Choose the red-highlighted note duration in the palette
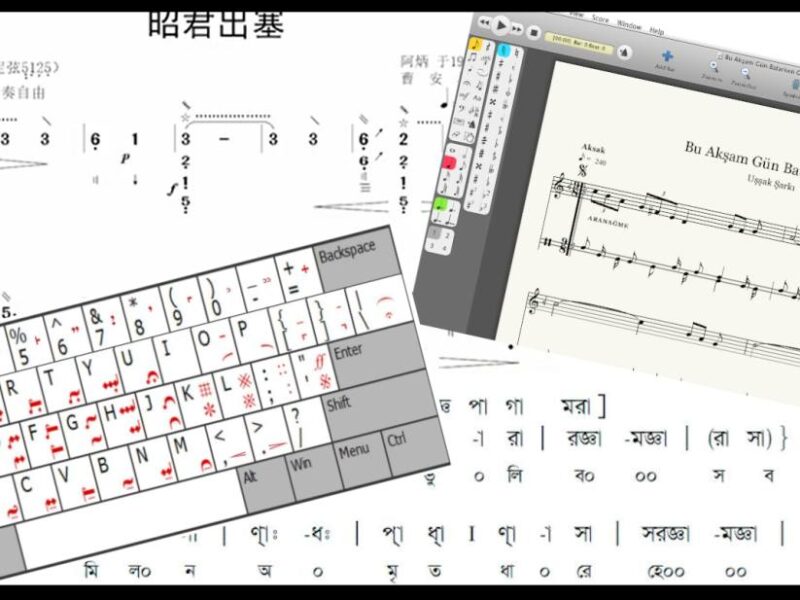The image size is (800, 600). coord(450,162)
